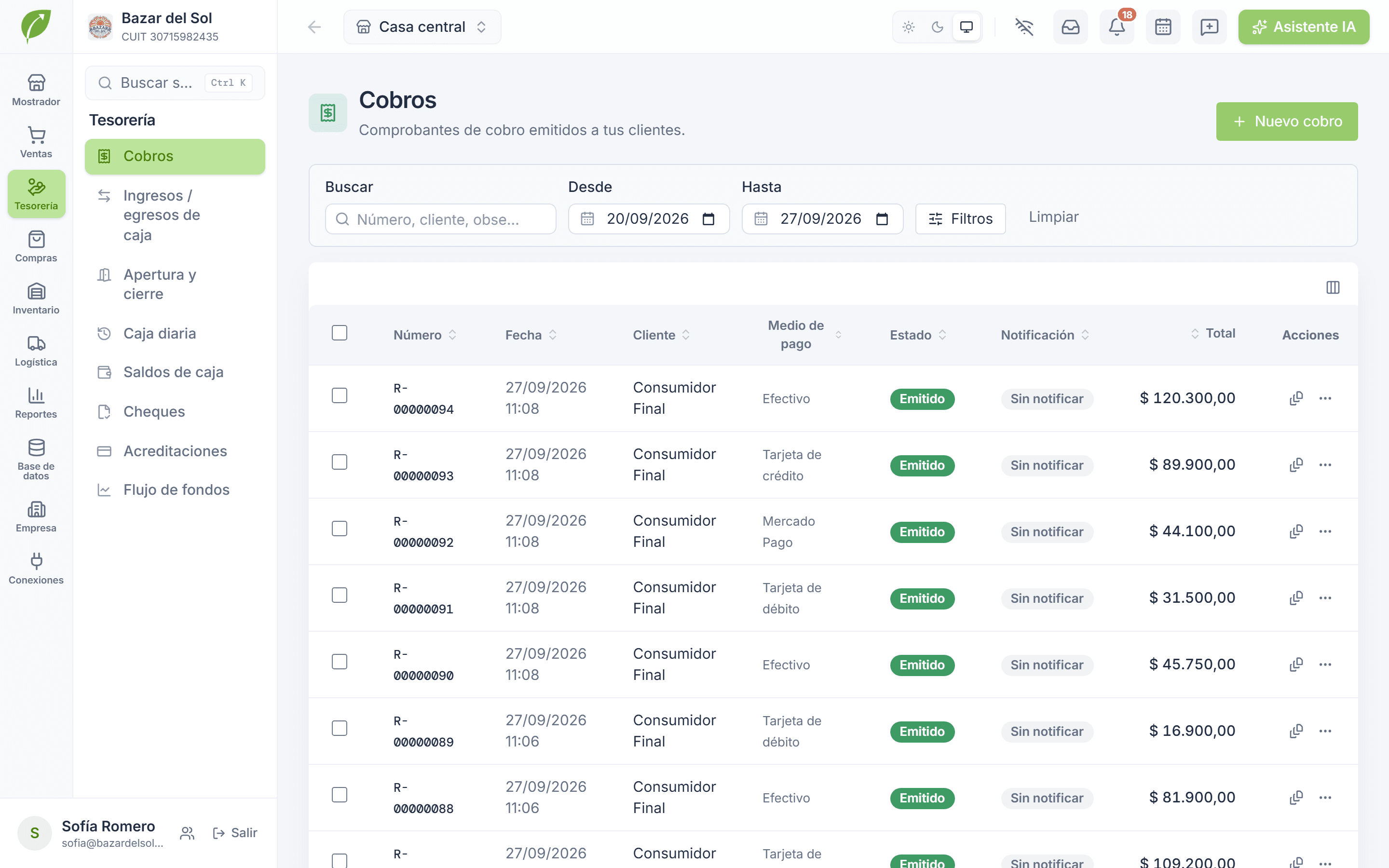Open Ingresos / egresos de caja
The height and width of the screenshot is (868, 1389).
point(175,215)
